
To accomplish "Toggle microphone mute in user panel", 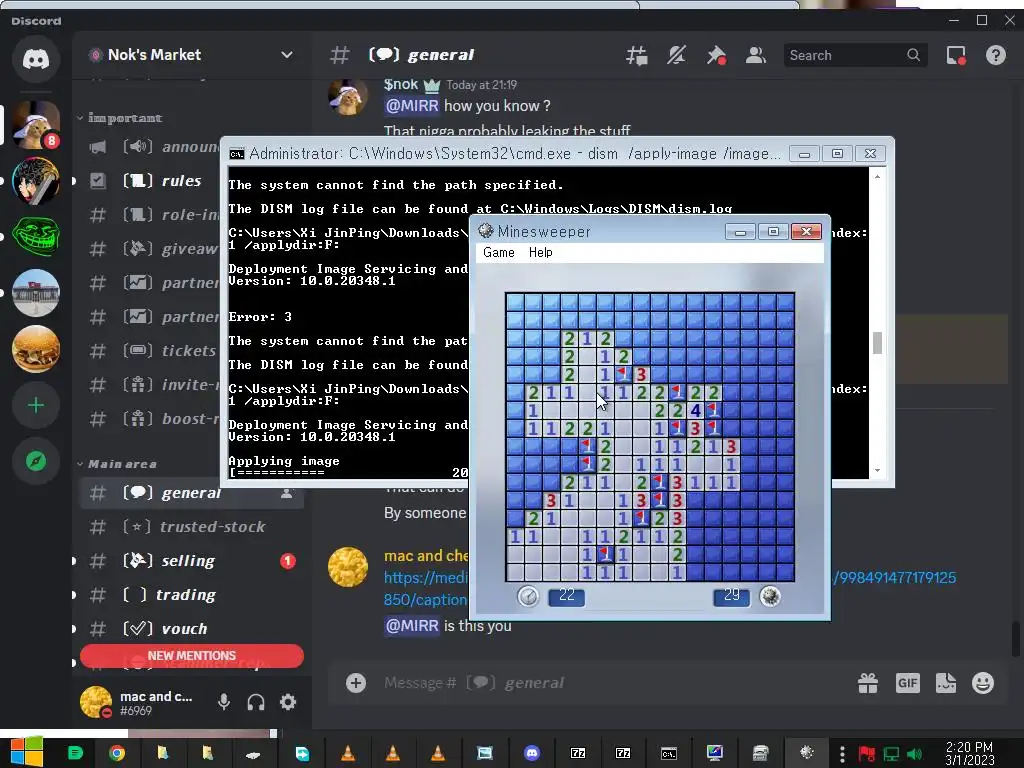I will (224, 702).
